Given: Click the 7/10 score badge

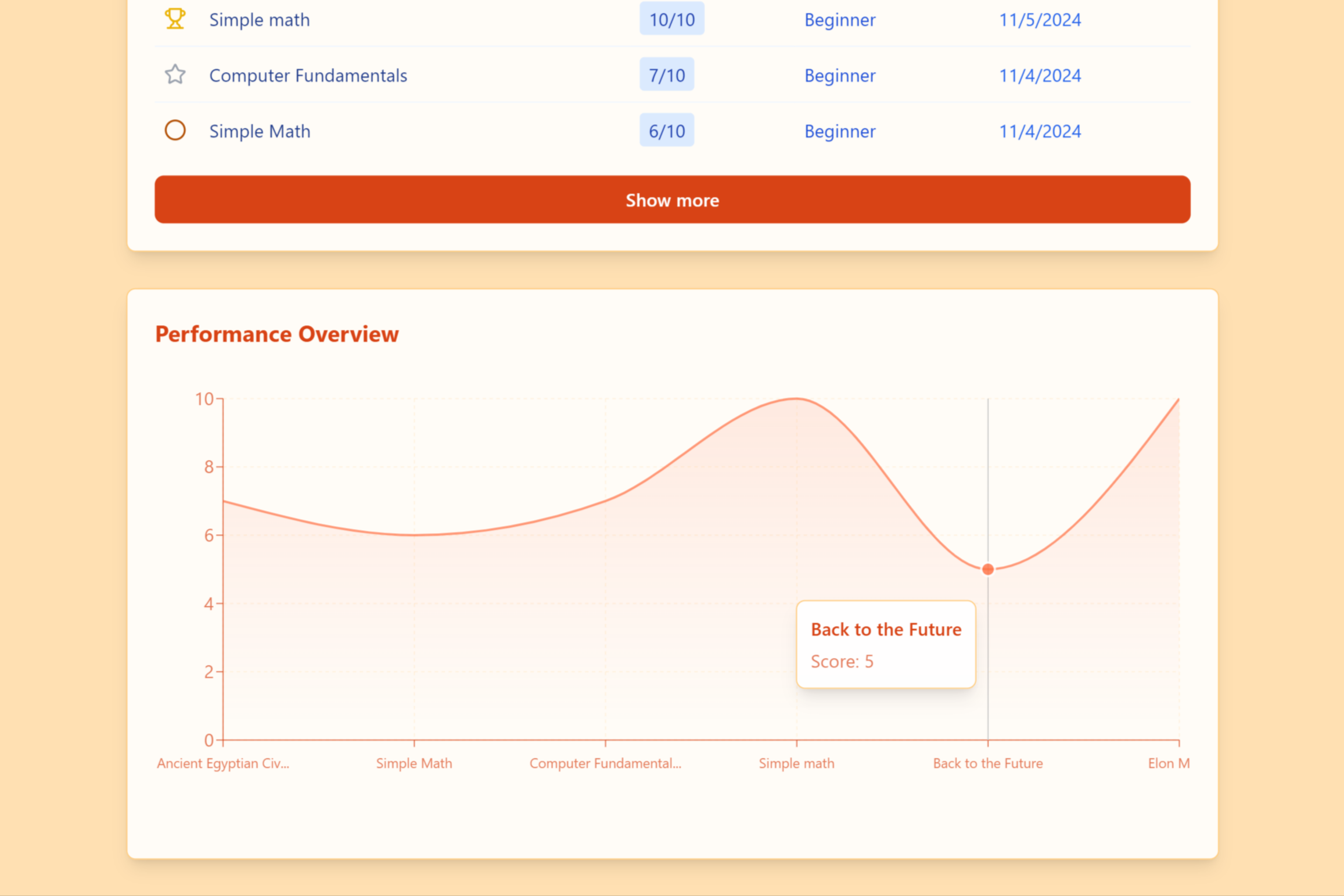Looking at the screenshot, I should coord(666,75).
